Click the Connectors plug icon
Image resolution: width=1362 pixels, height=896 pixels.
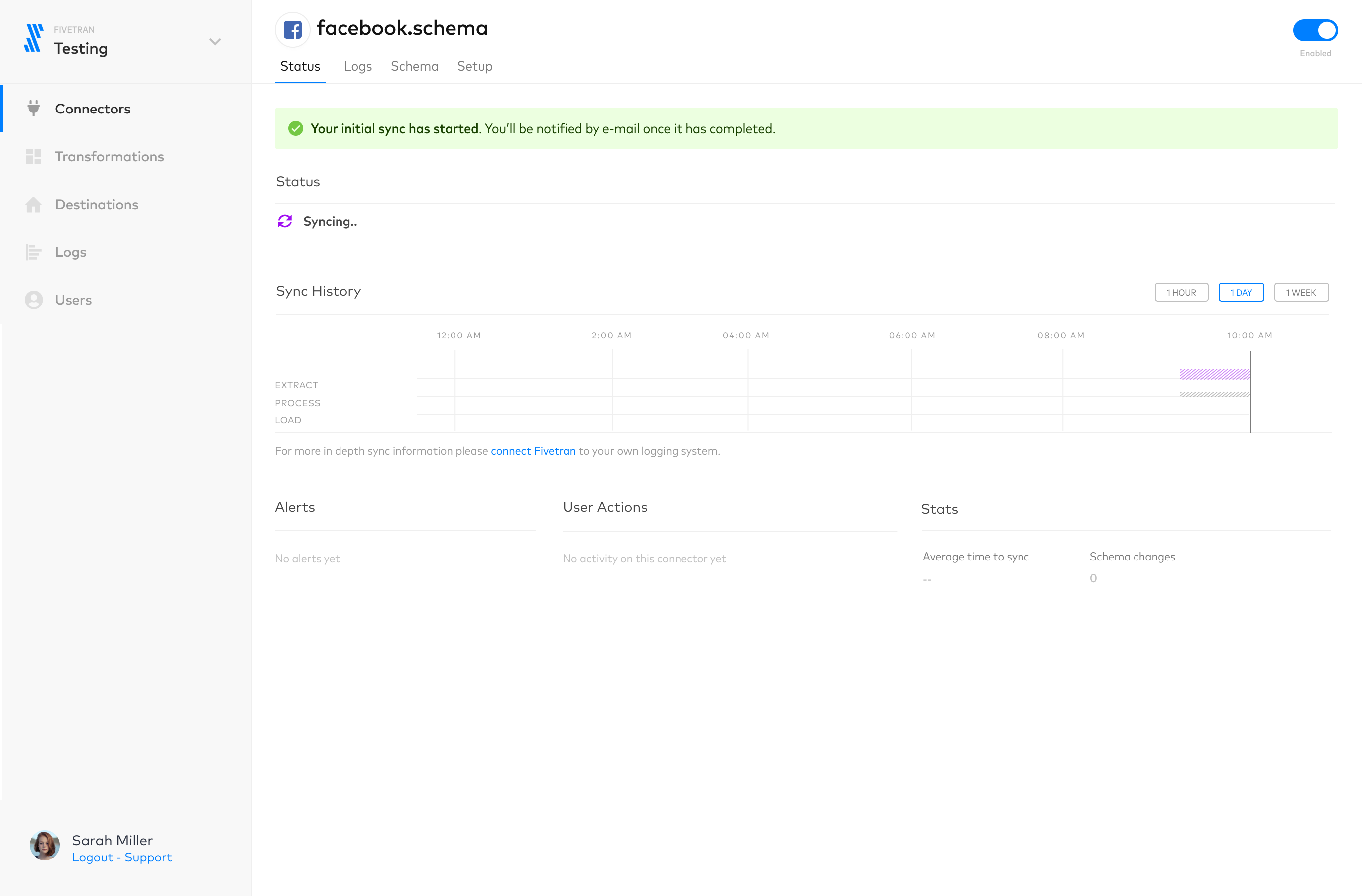pos(34,108)
